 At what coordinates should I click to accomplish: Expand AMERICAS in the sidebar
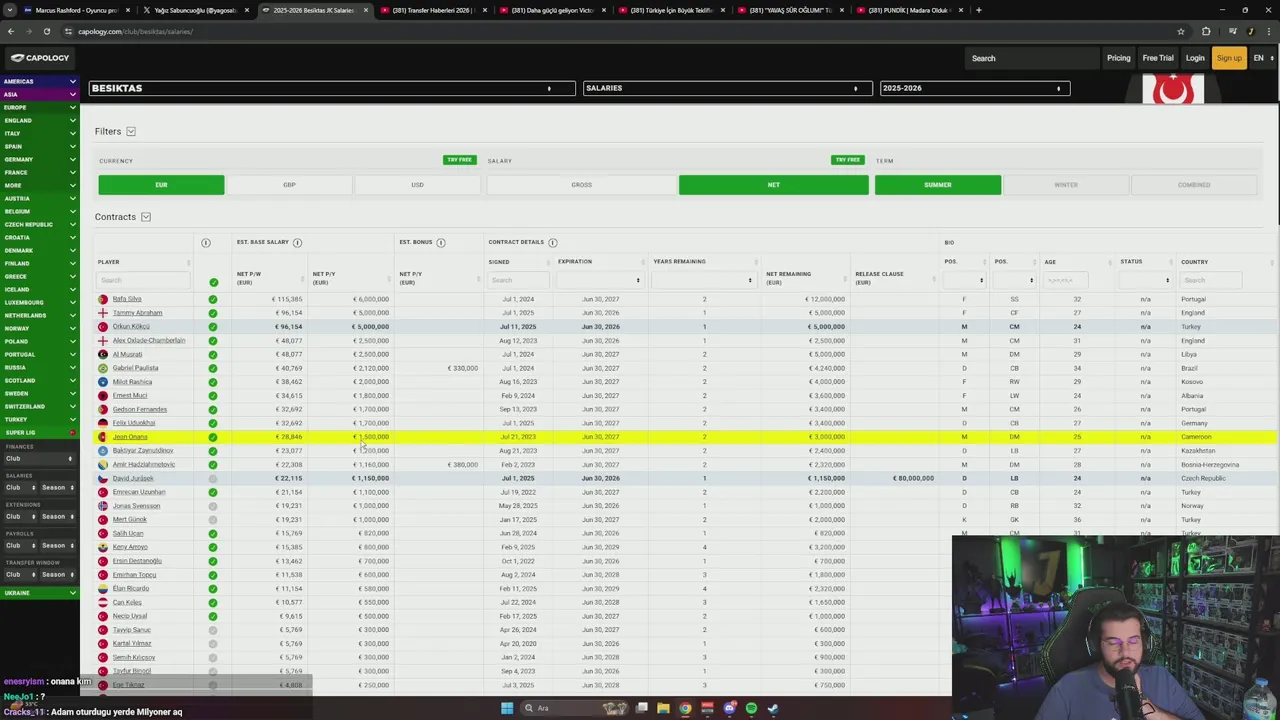point(39,81)
